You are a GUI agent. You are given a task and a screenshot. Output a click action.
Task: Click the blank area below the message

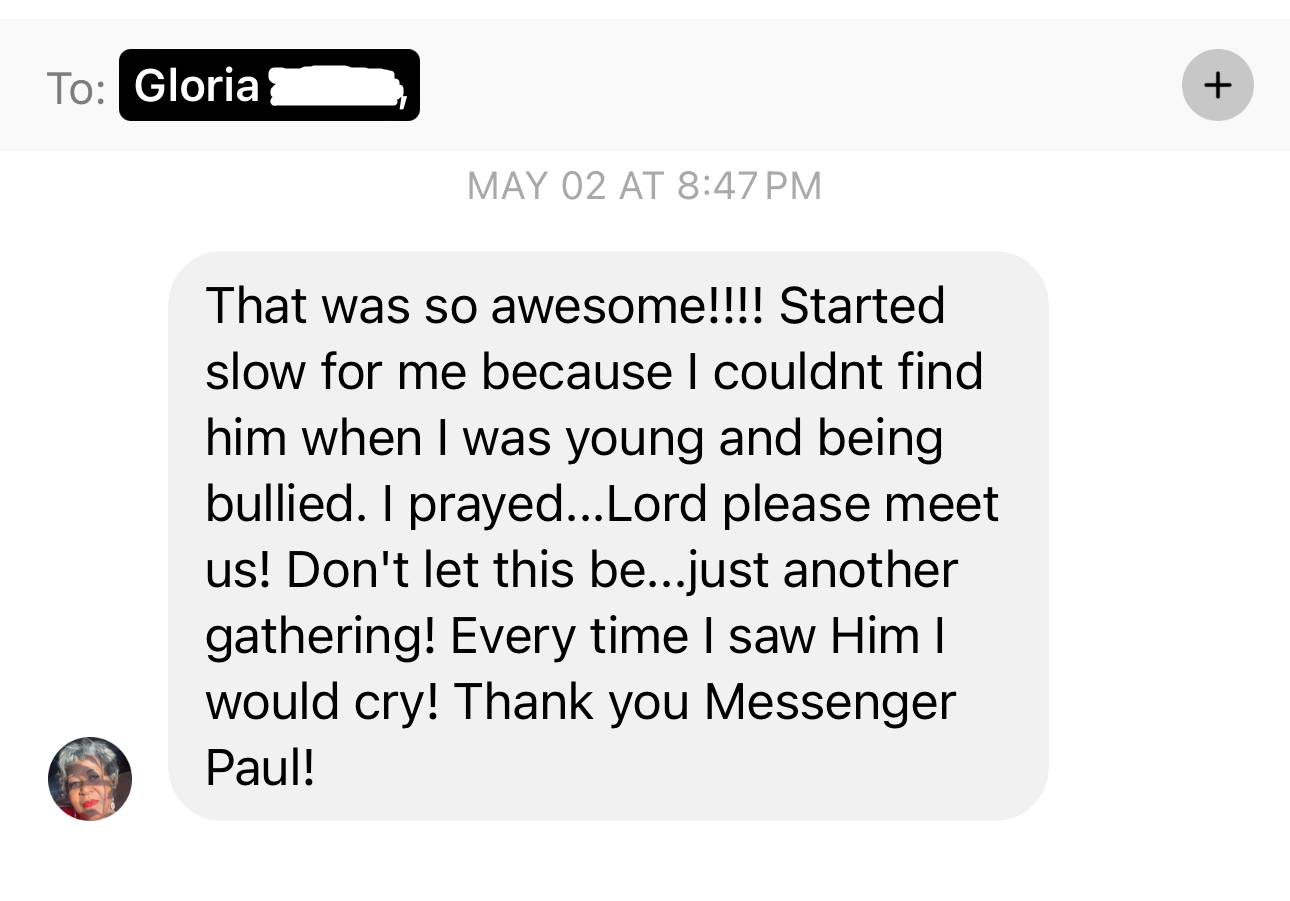click(644, 865)
